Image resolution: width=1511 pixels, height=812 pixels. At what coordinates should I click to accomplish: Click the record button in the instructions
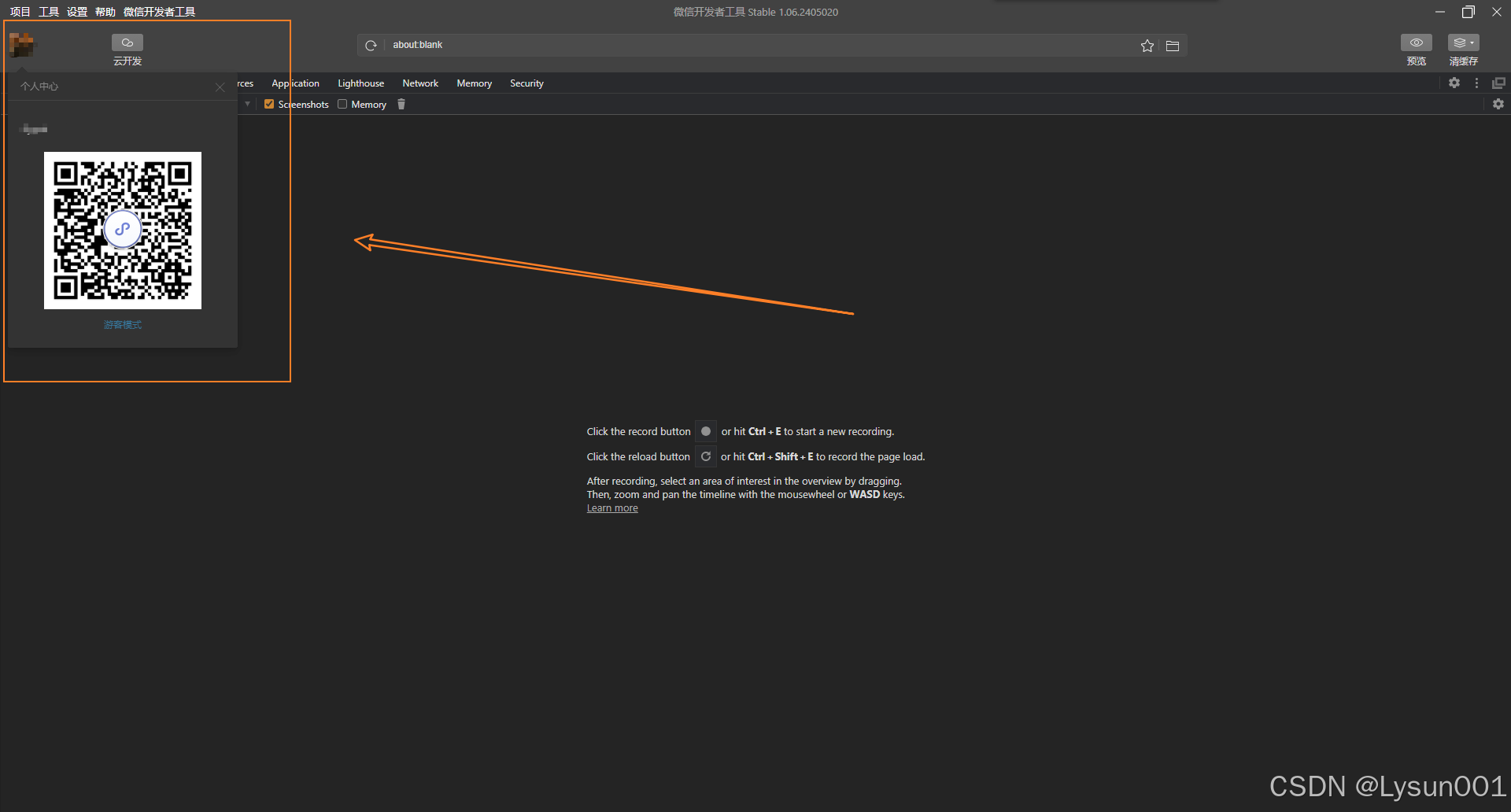(x=706, y=431)
